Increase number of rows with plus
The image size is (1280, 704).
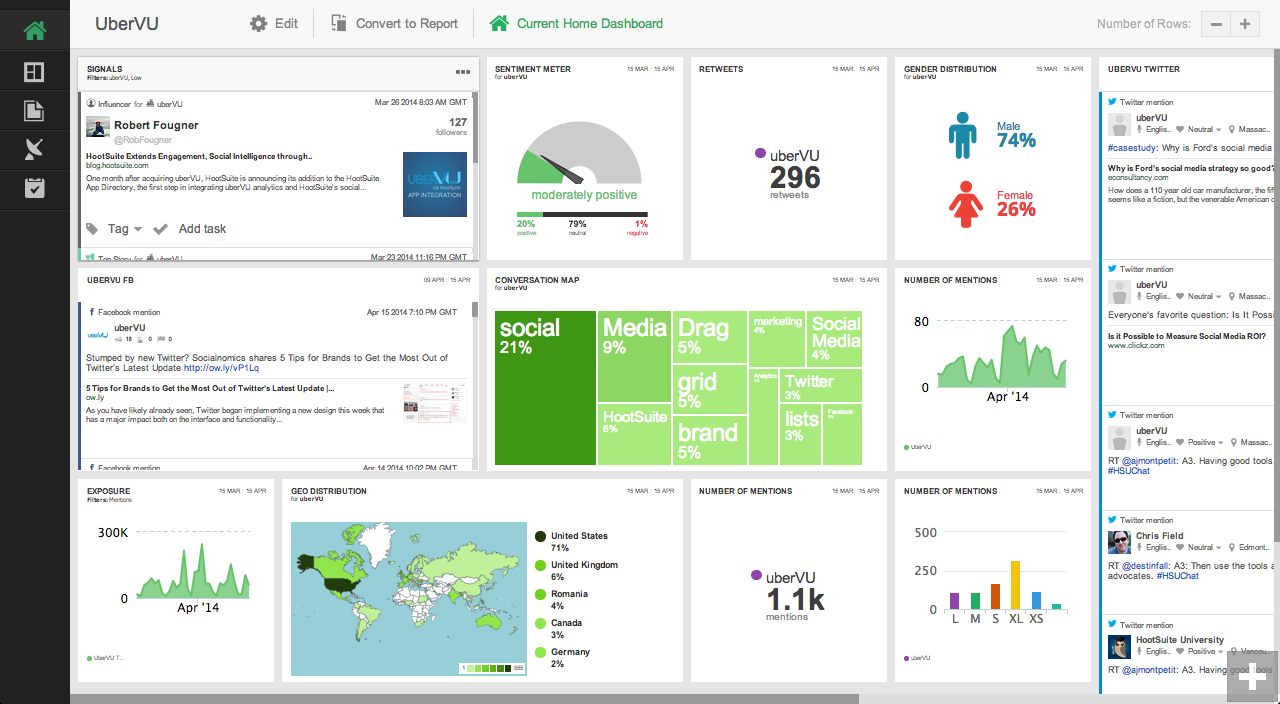1245,24
